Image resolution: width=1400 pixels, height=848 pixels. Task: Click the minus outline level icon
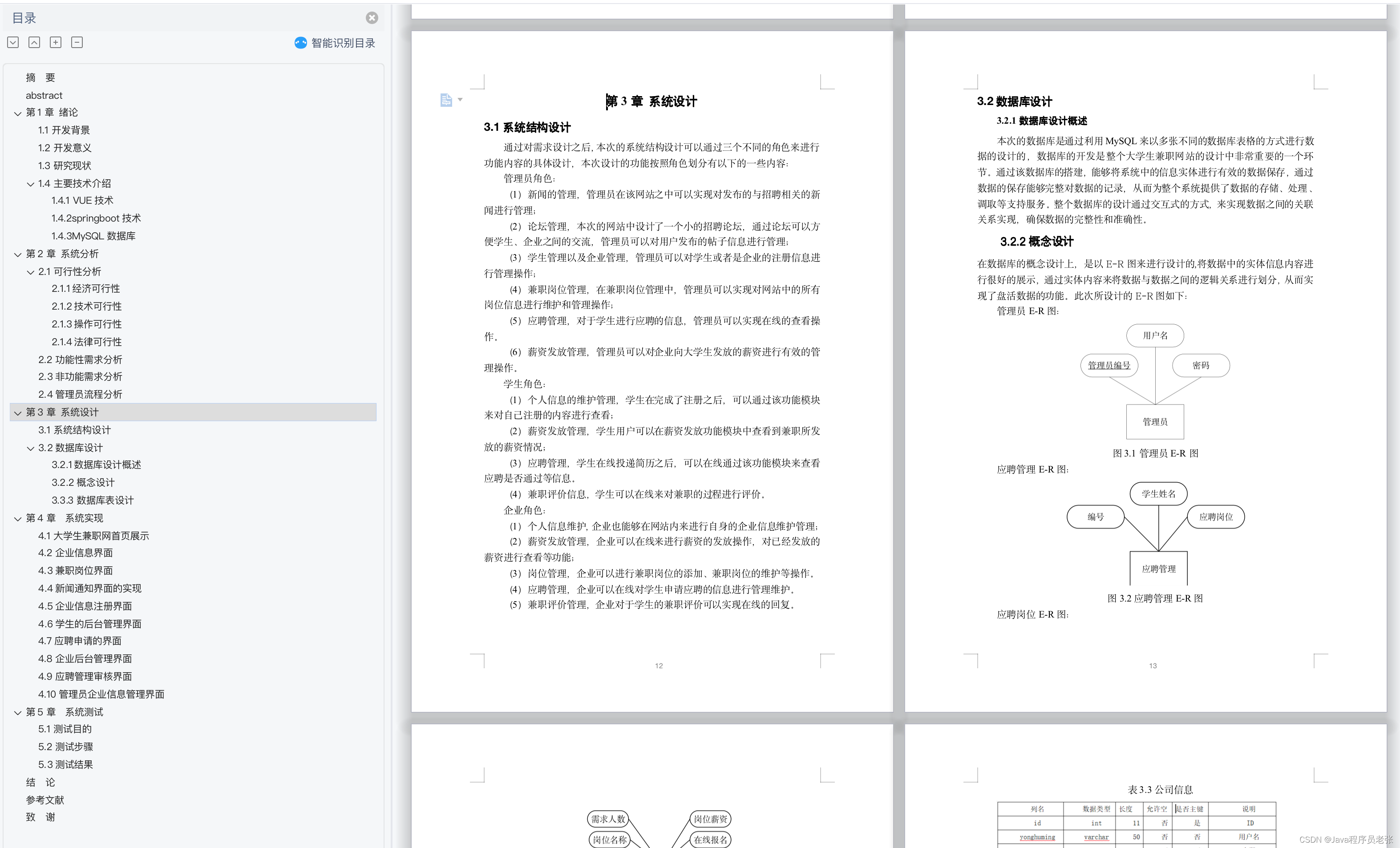(77, 43)
